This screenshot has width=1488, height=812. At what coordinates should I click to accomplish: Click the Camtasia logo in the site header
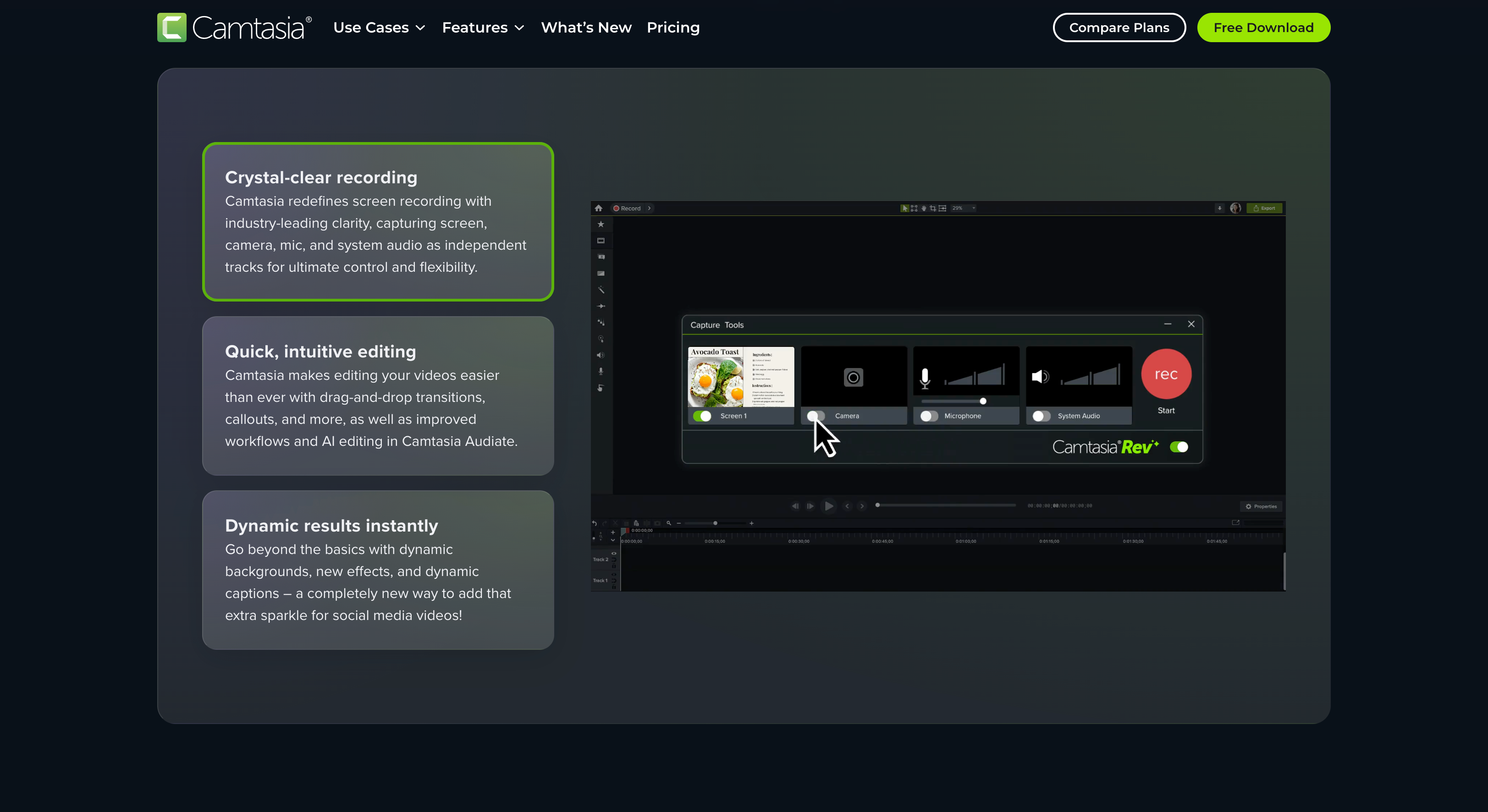[235, 27]
